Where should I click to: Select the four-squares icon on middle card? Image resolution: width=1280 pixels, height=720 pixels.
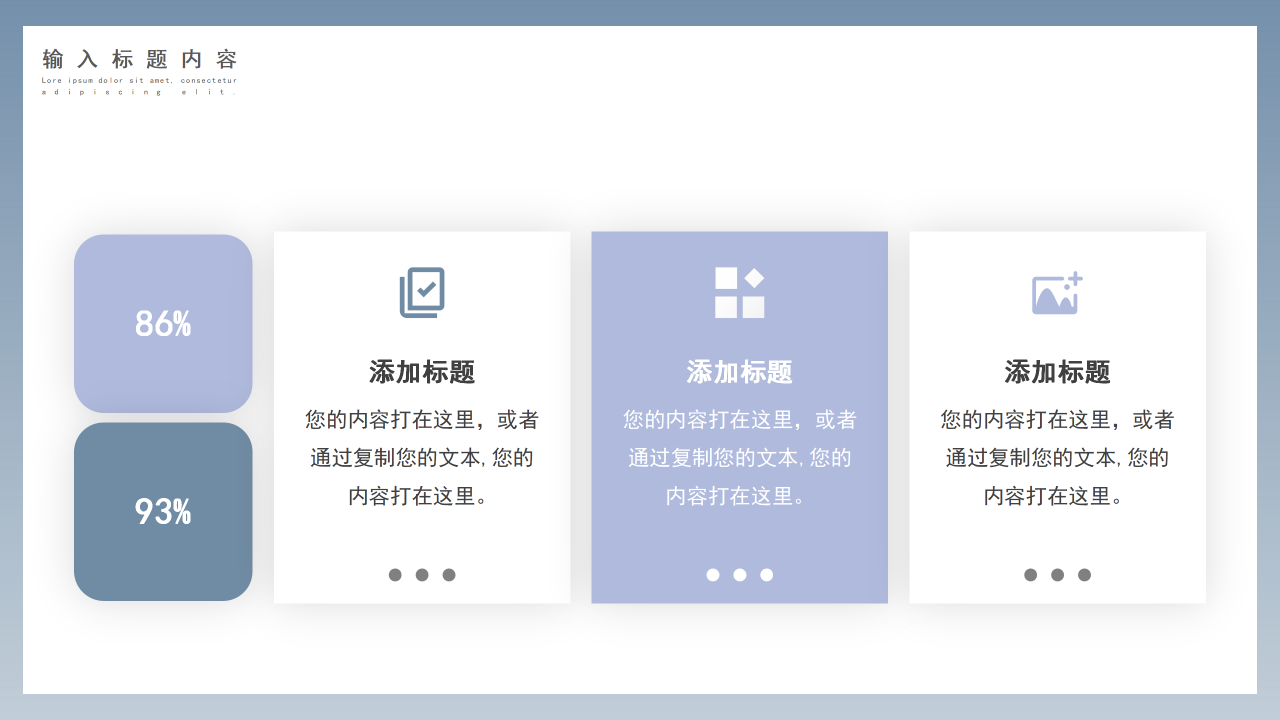tap(739, 291)
